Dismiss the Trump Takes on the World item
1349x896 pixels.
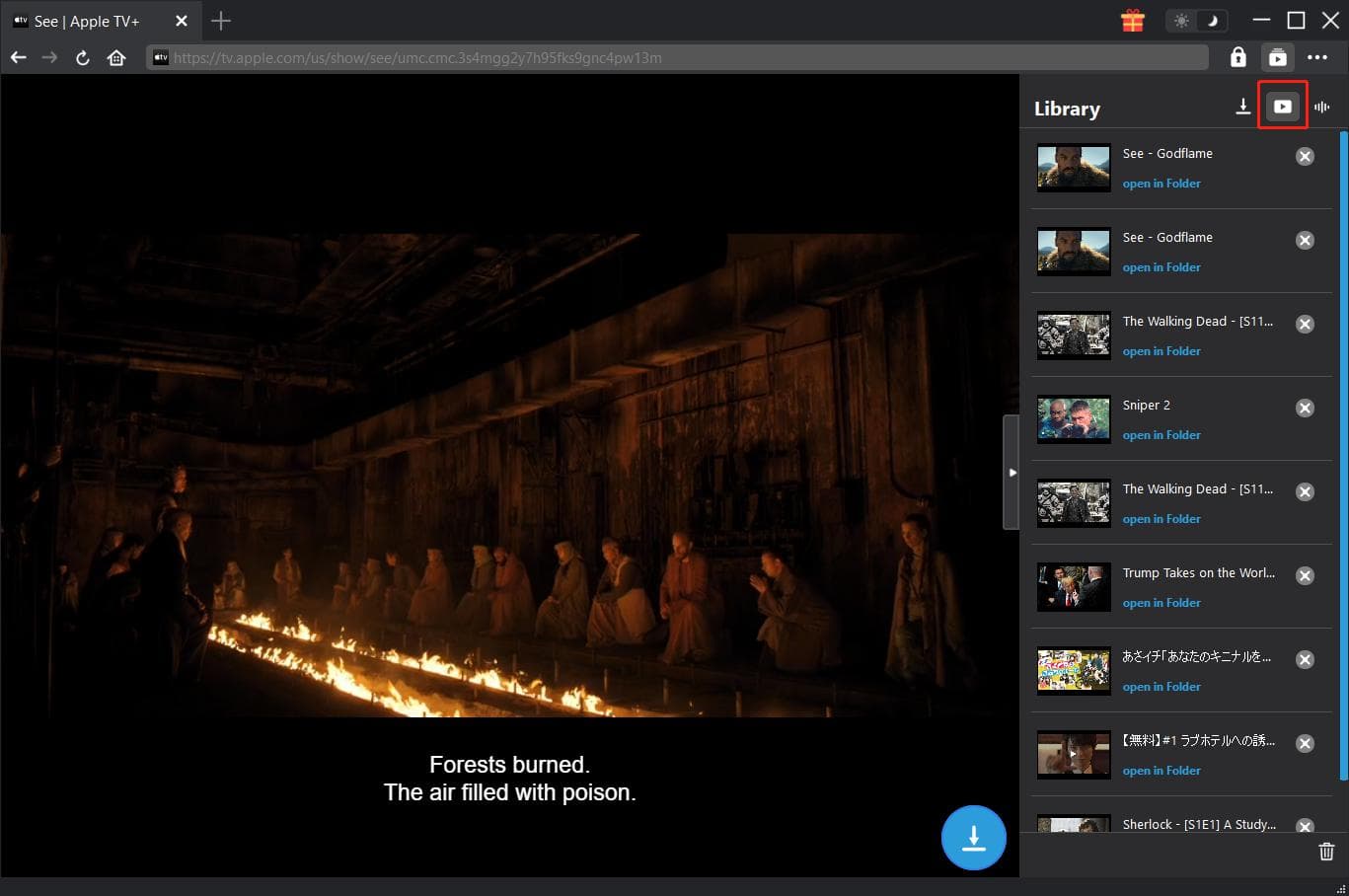1305,575
